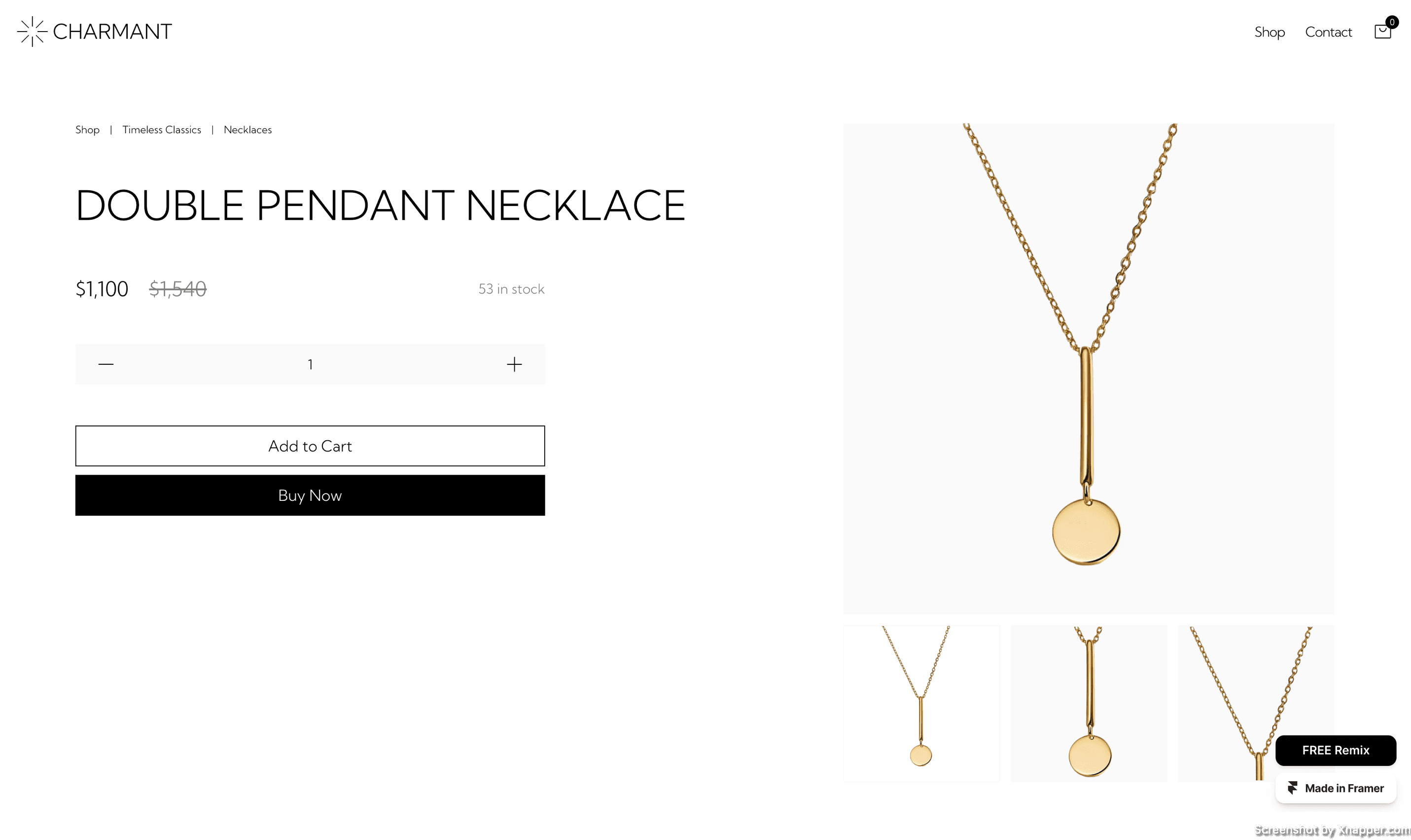The height and width of the screenshot is (840, 1411).
Task: Click the Charmant starburst logo
Action: tap(32, 32)
